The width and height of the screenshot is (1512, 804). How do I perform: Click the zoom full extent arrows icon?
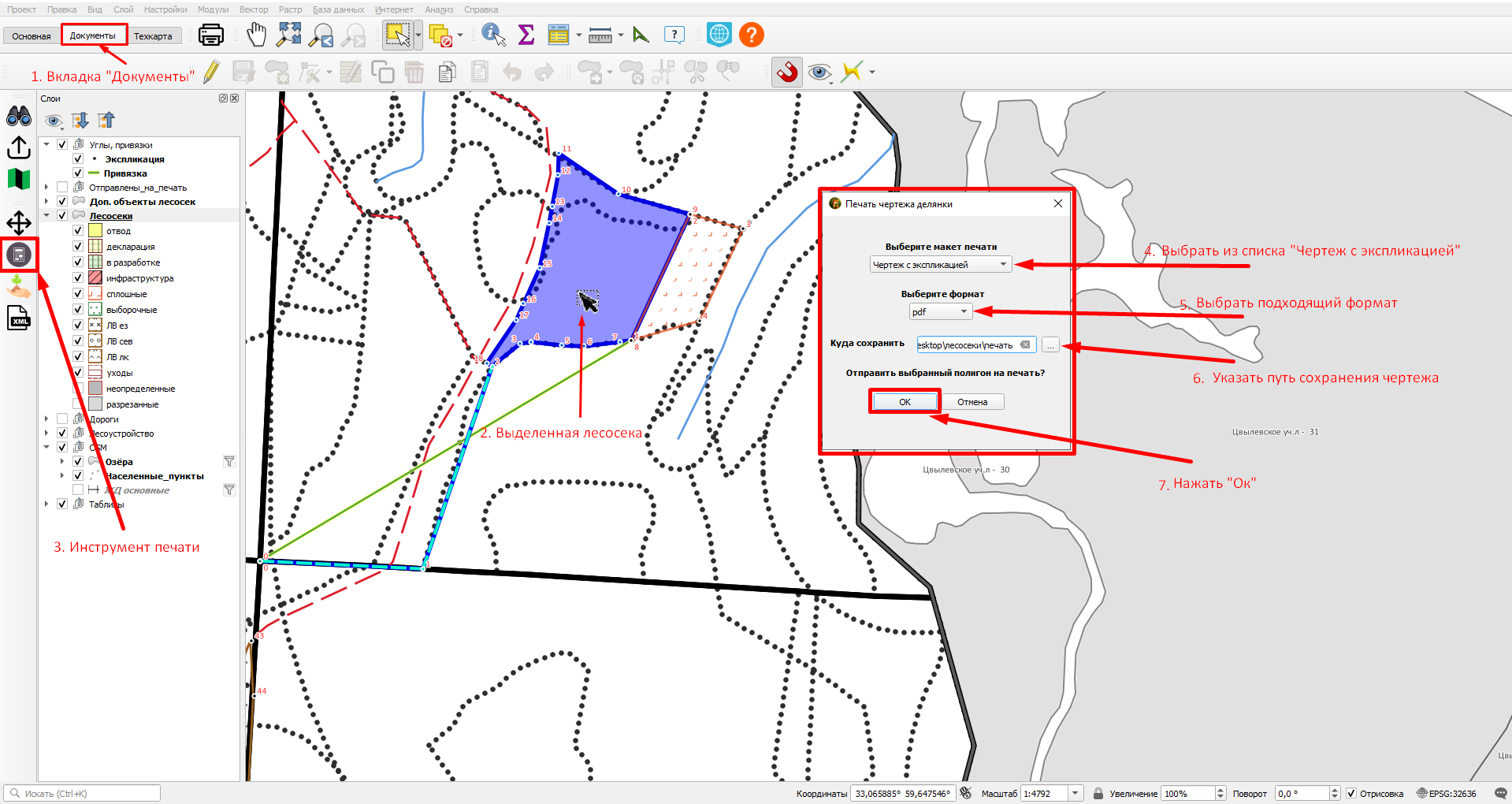tap(289, 35)
